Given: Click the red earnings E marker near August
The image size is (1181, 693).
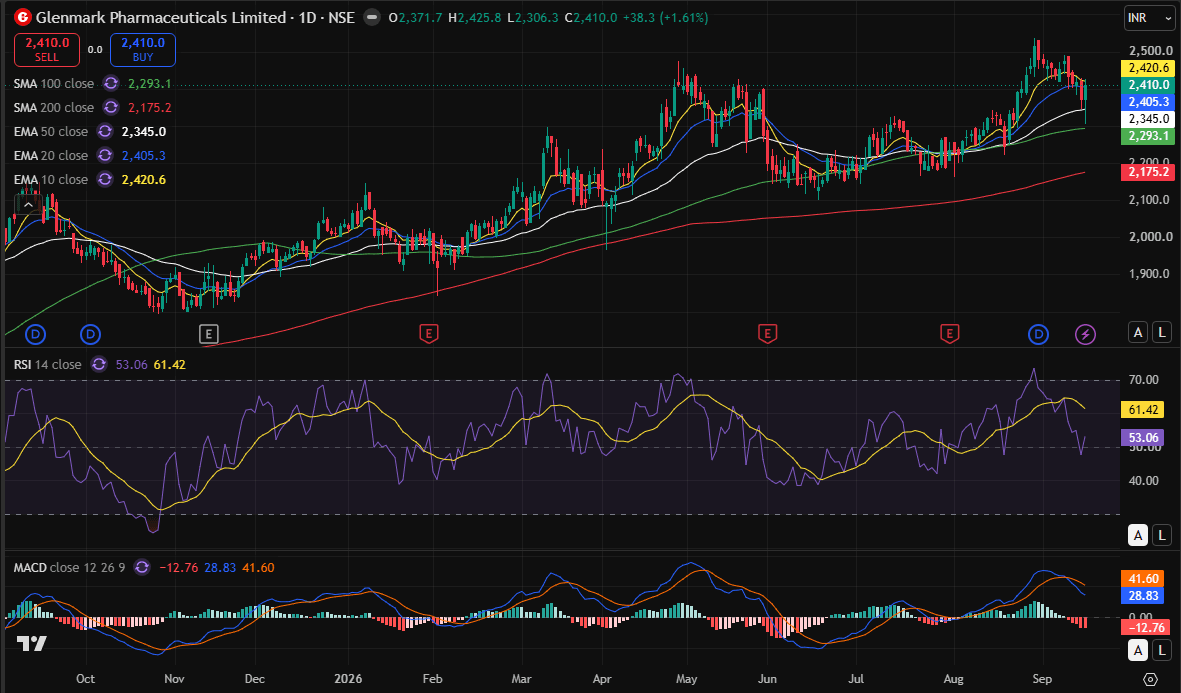Looking at the screenshot, I should click(x=949, y=334).
